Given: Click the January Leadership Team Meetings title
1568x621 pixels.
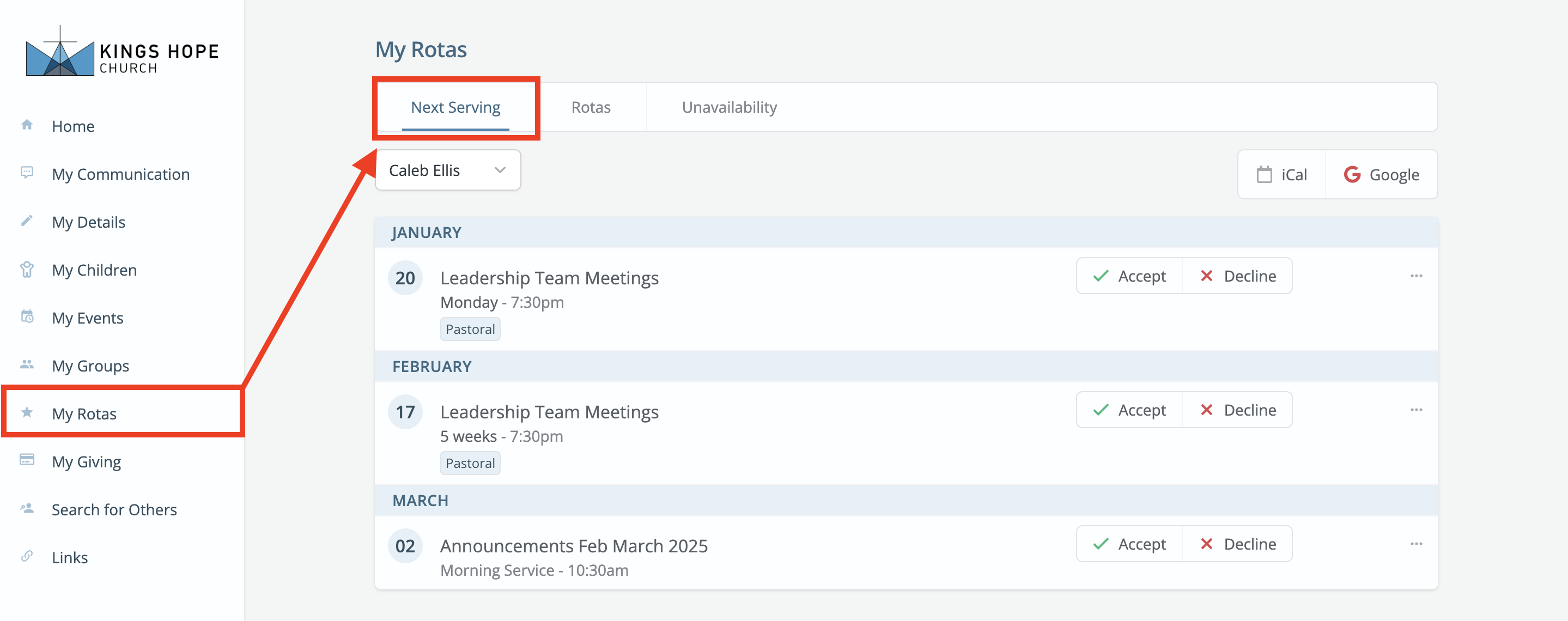Looking at the screenshot, I should coord(549,278).
